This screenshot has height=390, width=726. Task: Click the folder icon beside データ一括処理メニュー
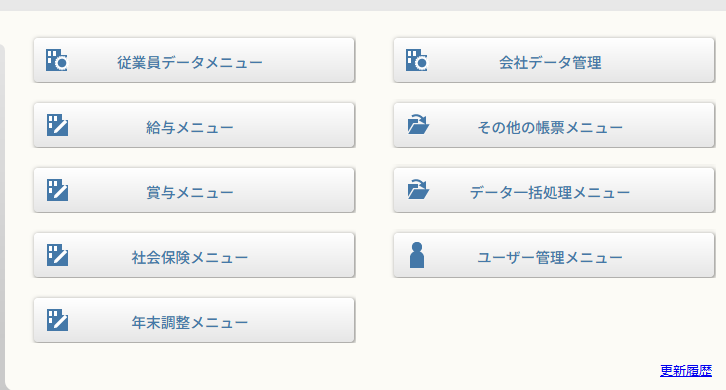(x=418, y=189)
